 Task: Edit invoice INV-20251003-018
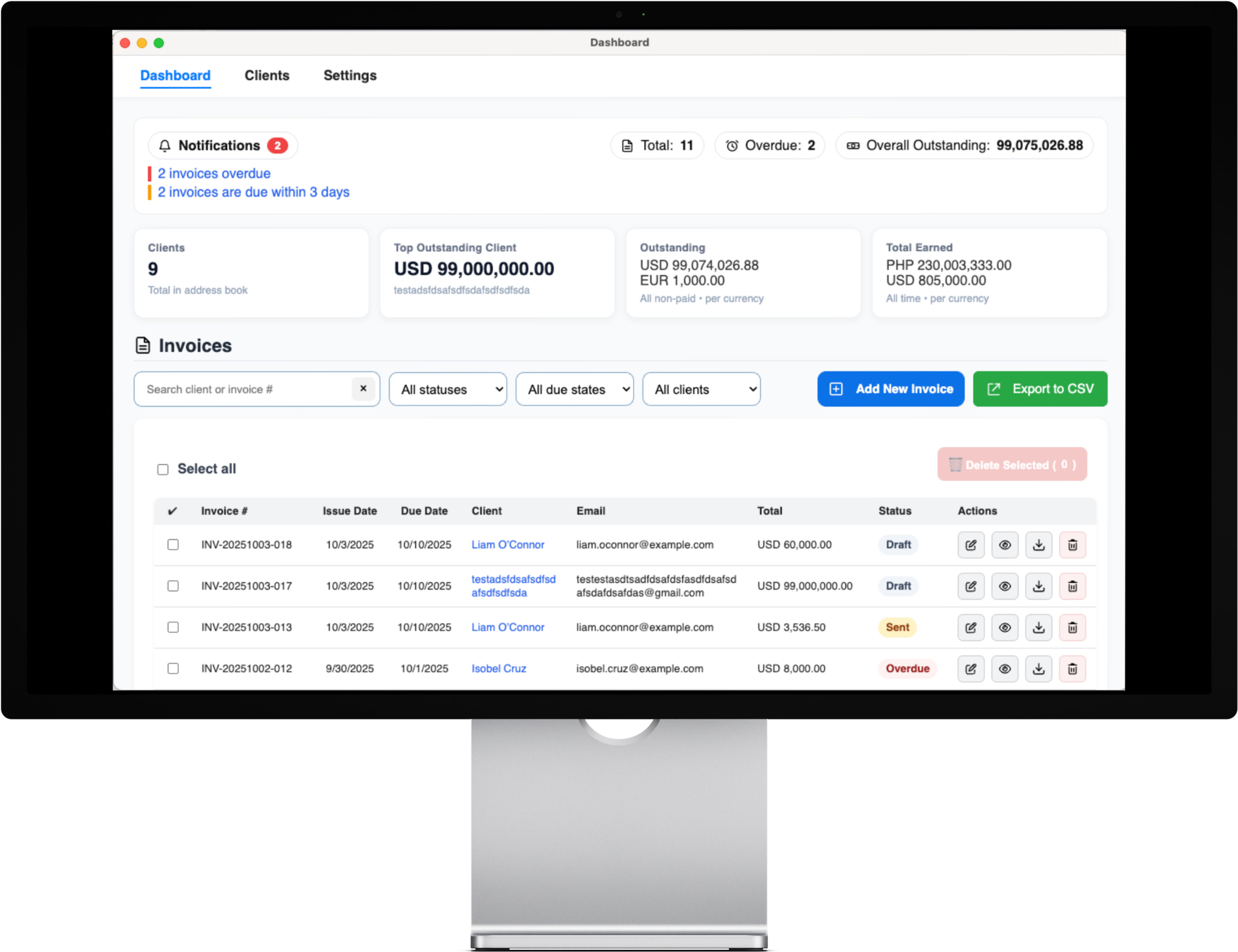[x=971, y=545]
